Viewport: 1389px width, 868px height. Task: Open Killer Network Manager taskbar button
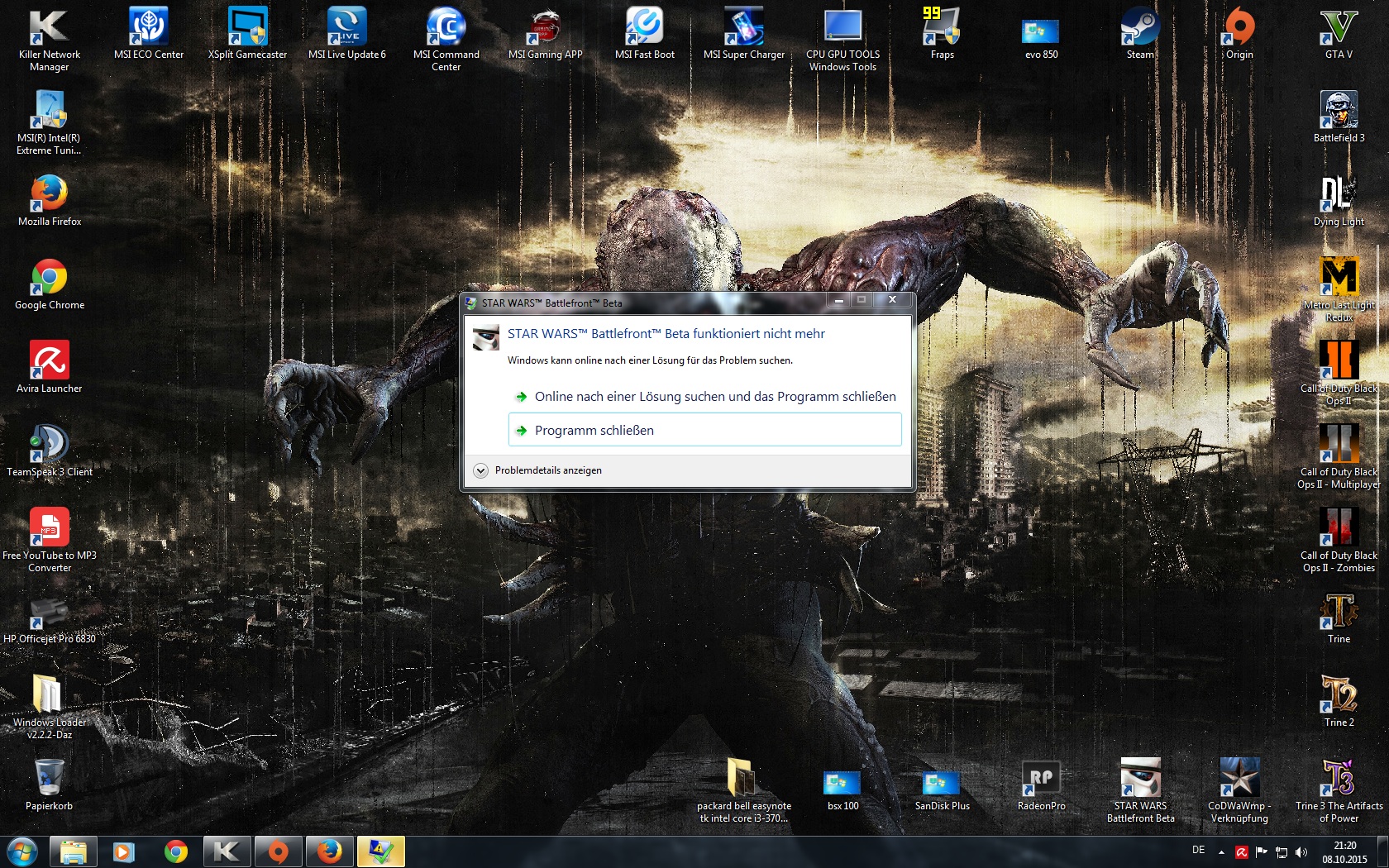[x=227, y=851]
